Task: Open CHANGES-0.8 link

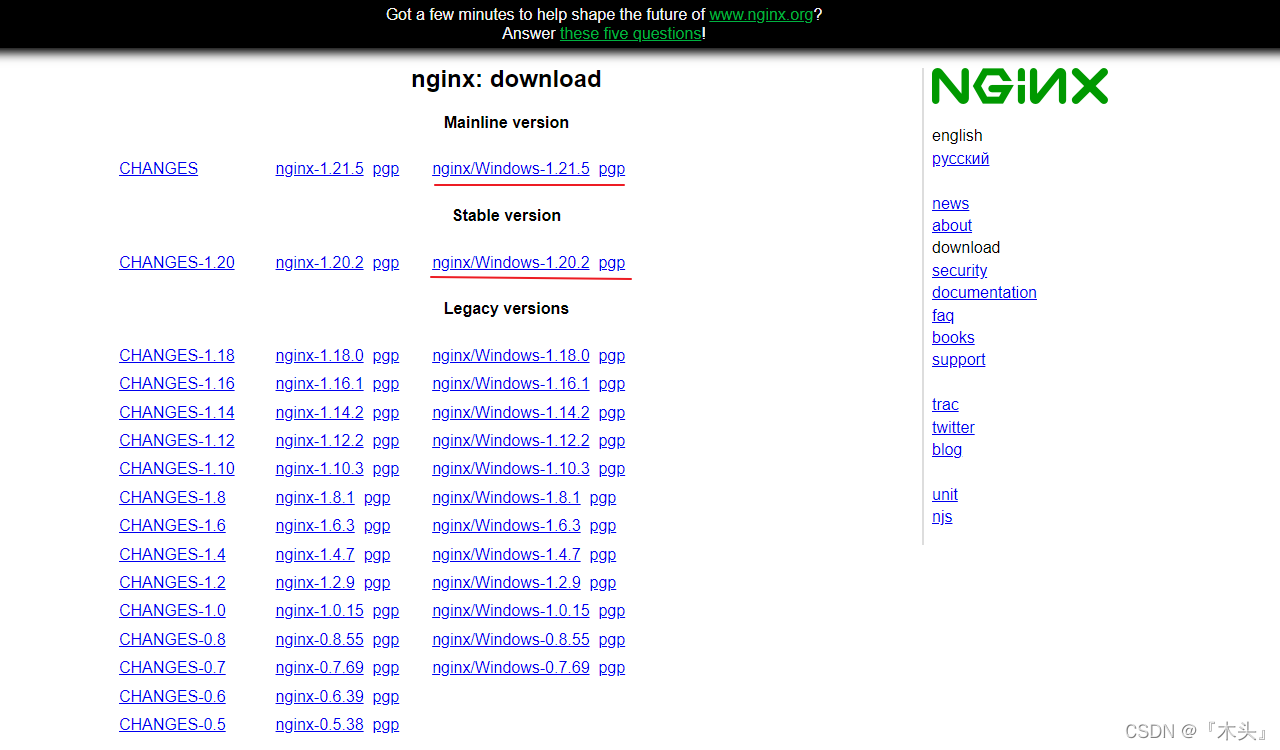Action: click(172, 639)
